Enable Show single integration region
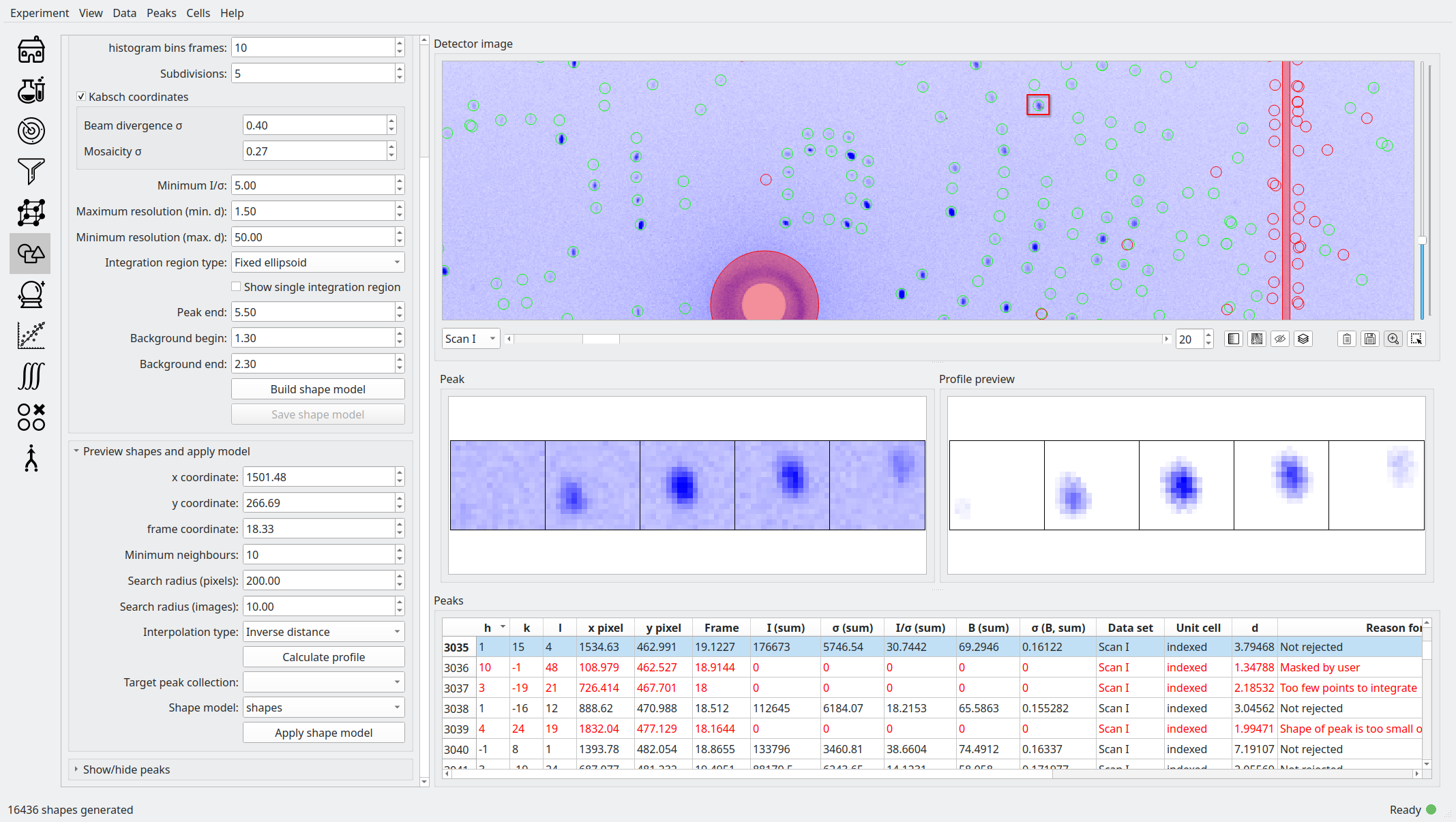 coord(236,287)
